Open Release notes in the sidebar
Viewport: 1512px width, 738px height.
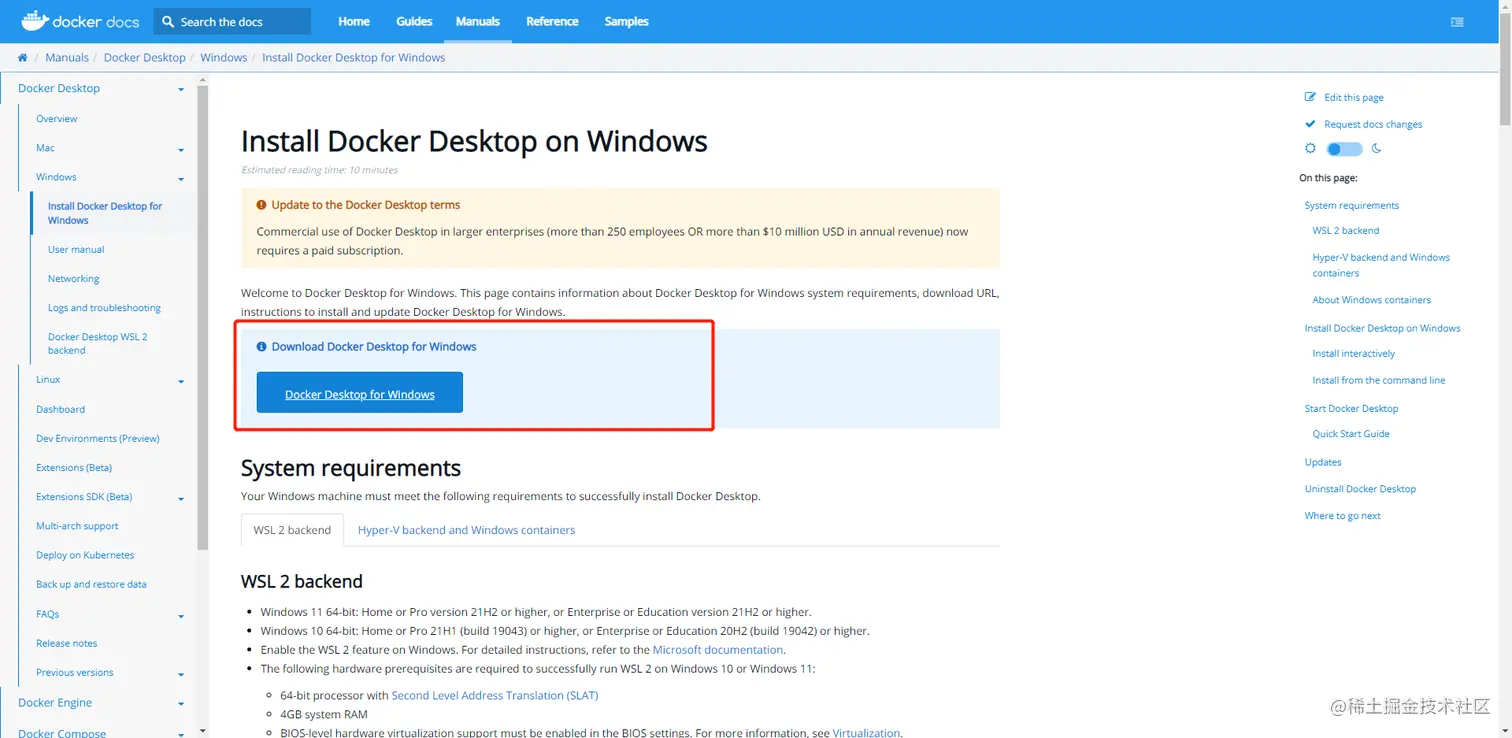[67, 644]
